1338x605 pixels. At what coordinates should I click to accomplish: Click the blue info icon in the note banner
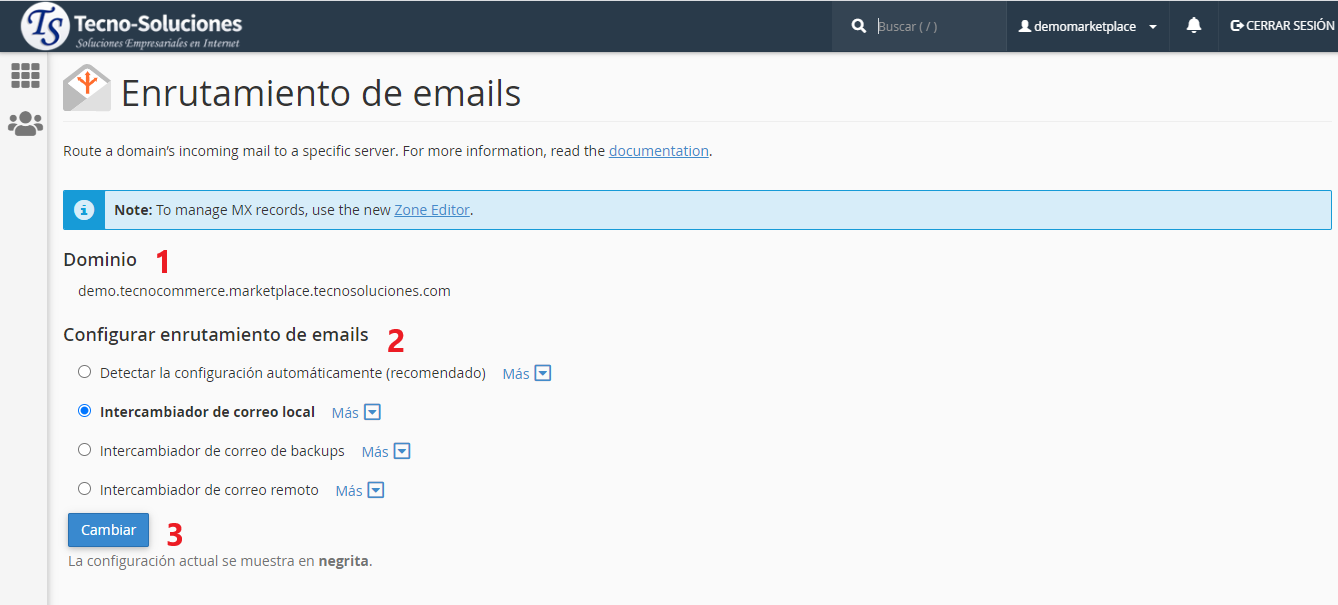point(84,209)
